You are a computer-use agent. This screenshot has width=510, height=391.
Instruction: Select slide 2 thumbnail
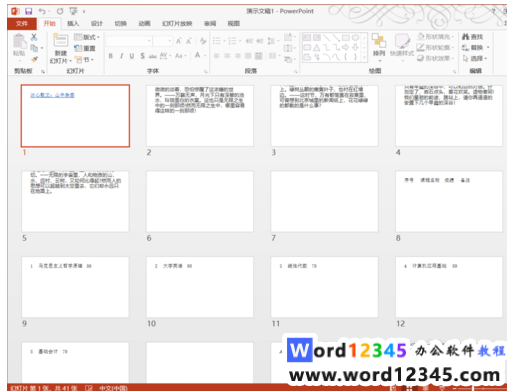coord(200,116)
